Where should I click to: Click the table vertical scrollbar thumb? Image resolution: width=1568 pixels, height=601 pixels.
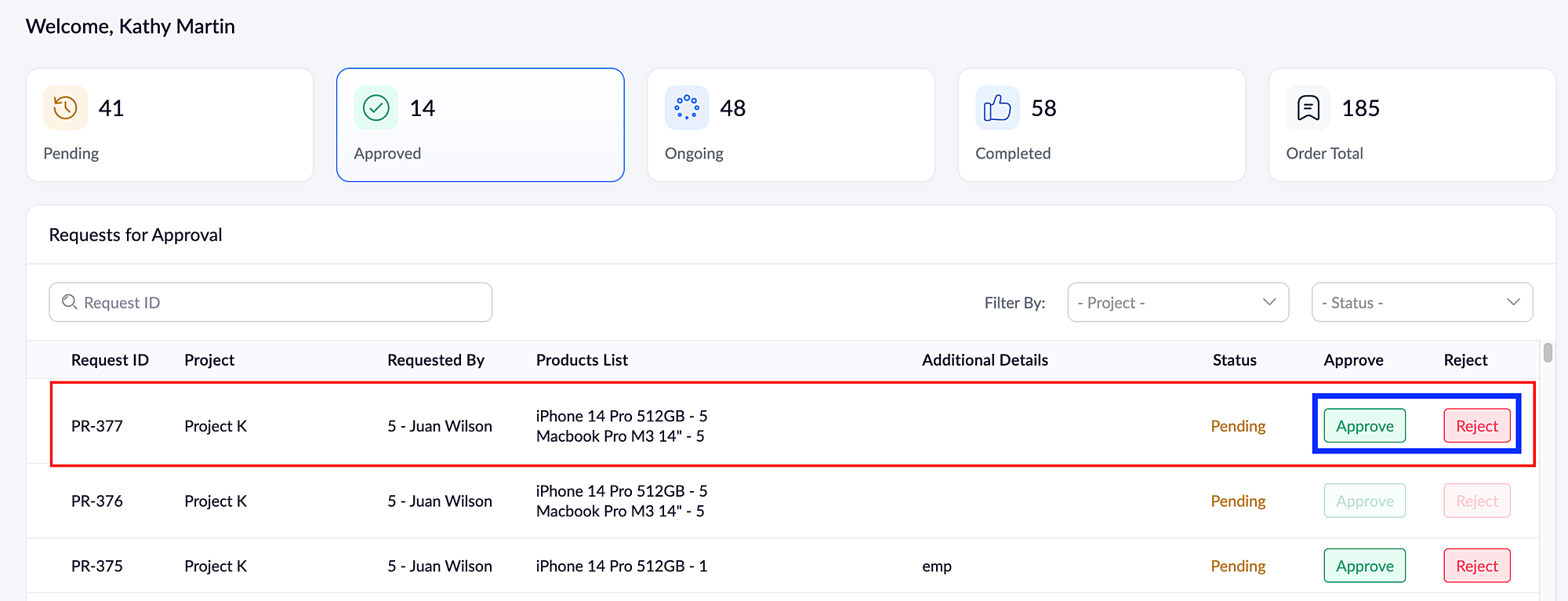[1548, 352]
